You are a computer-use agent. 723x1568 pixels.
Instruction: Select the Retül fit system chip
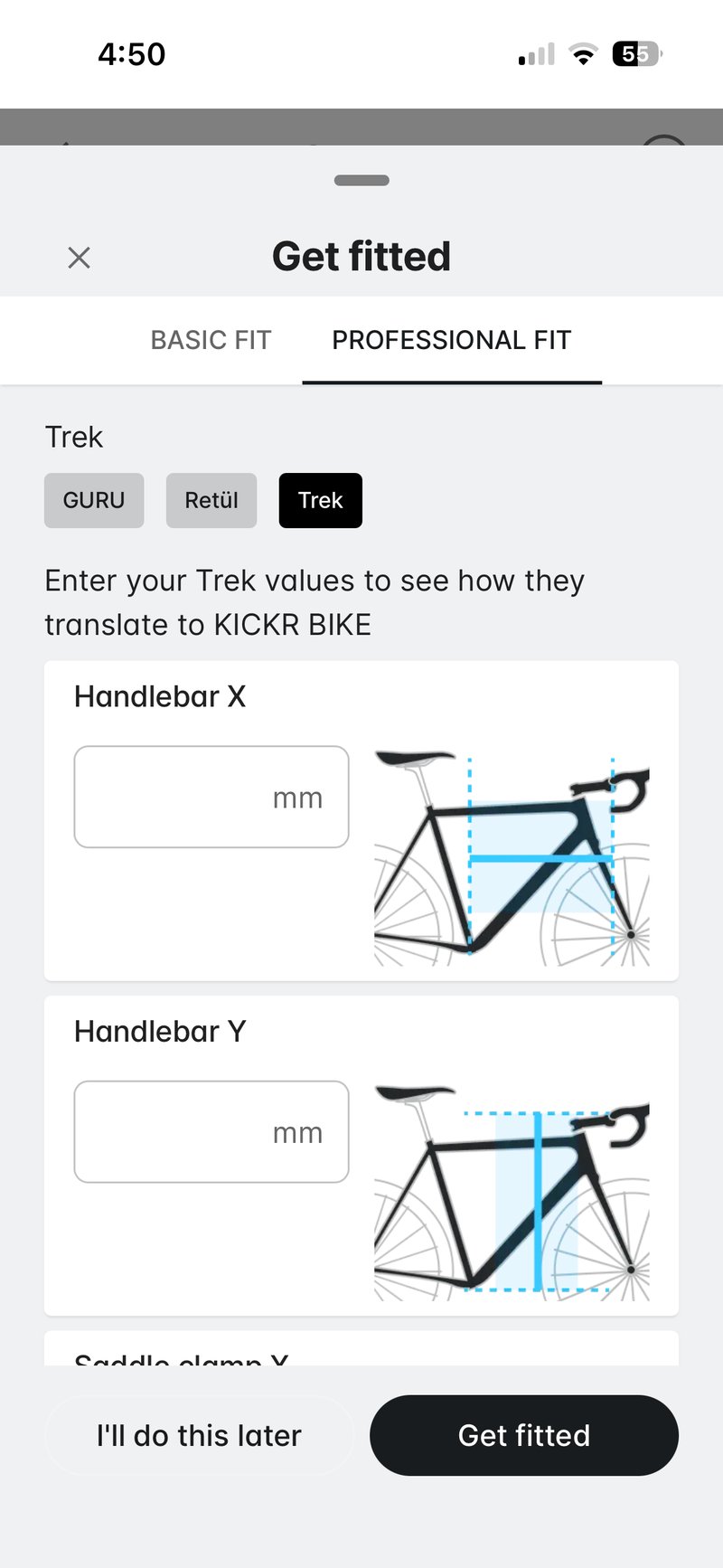pyautogui.click(x=211, y=500)
